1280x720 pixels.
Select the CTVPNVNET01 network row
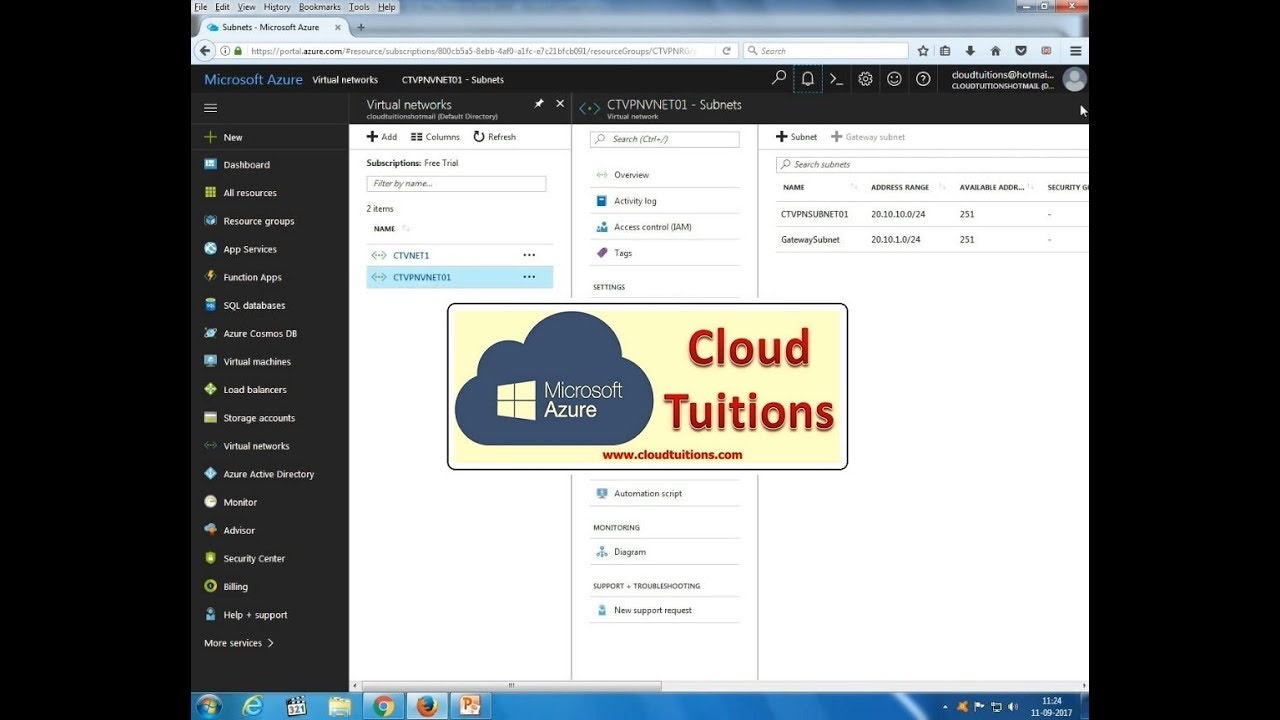[459, 277]
